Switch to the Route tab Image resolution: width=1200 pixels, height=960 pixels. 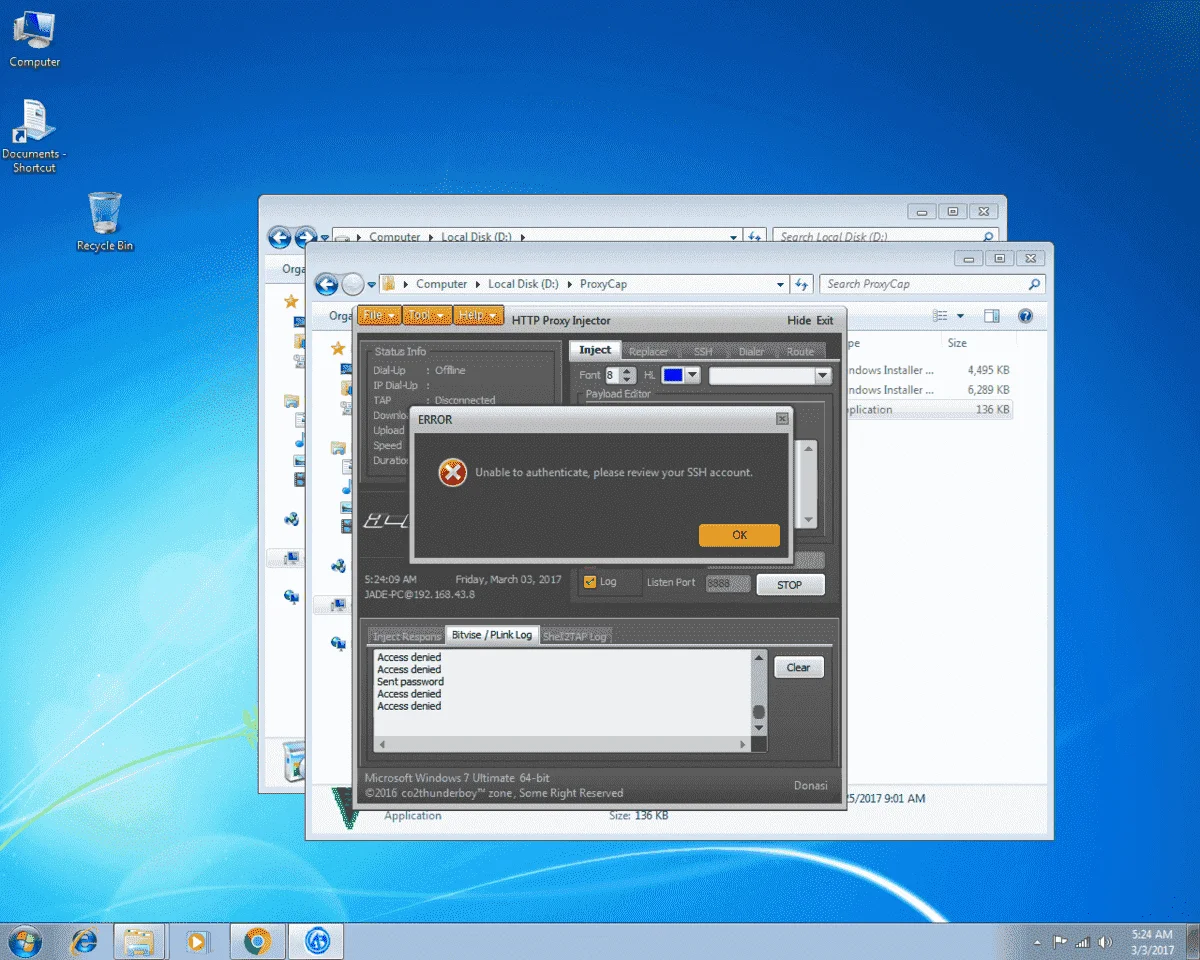[x=800, y=351]
